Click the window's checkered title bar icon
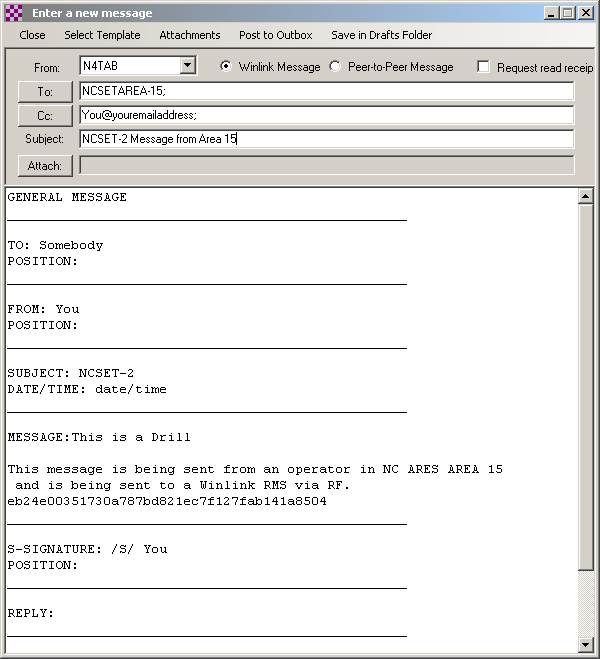Screen dimensions: 600x659 (x=13, y=13)
